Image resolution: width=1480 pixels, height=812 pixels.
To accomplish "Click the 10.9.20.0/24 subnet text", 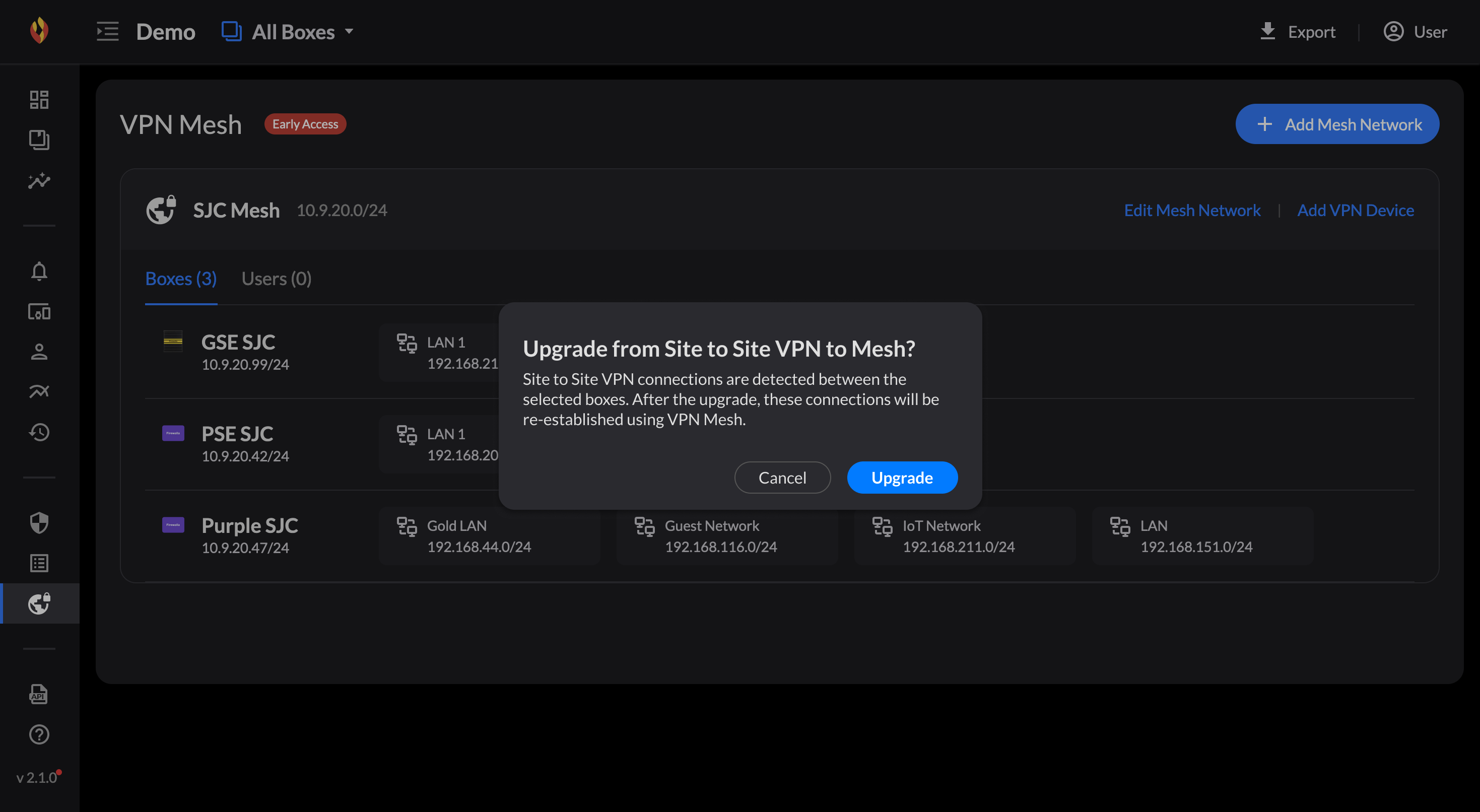I will pyautogui.click(x=341, y=211).
